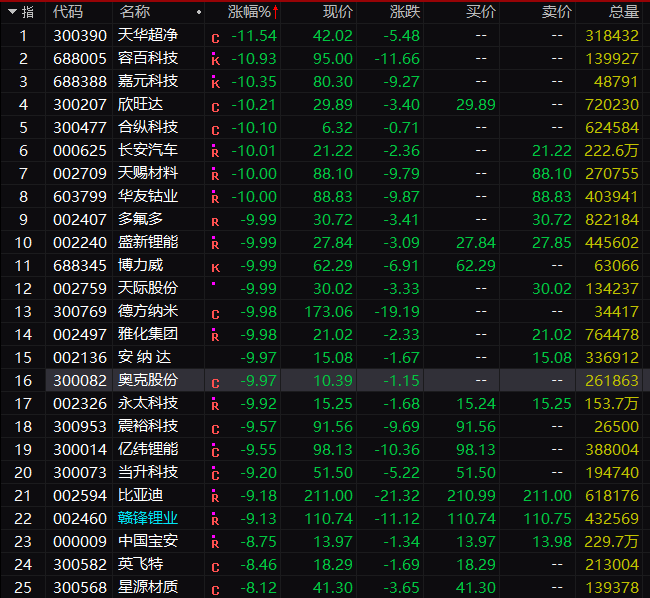Screen dimensions: 650x598
Task: Click the R marker icon for 赣锋锂业
Action: [215, 519]
